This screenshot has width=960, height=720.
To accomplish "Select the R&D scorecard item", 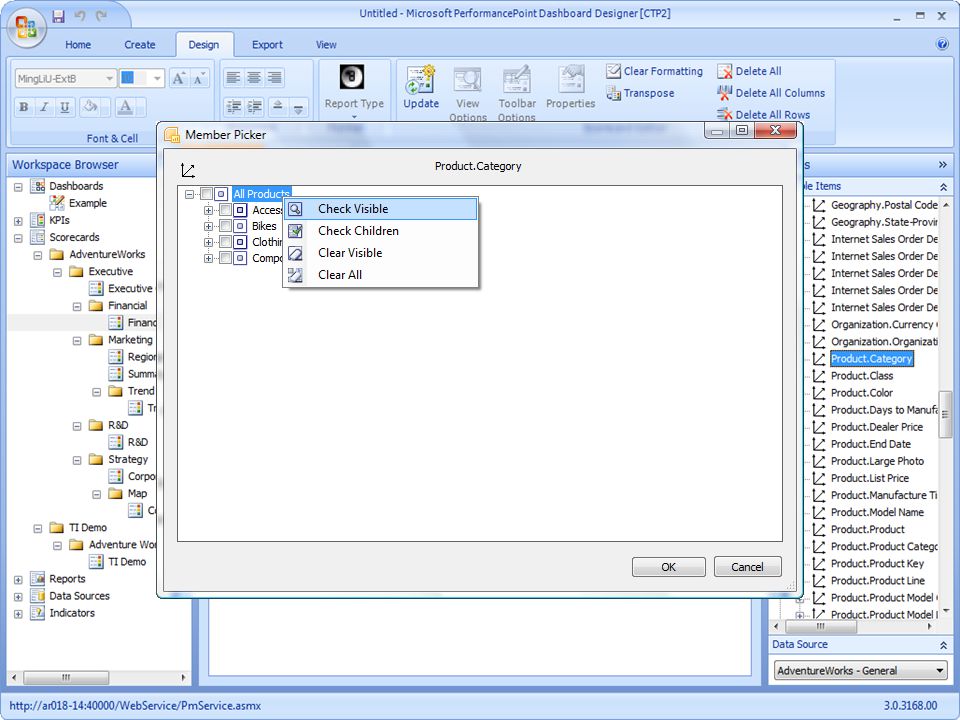I will [137, 442].
